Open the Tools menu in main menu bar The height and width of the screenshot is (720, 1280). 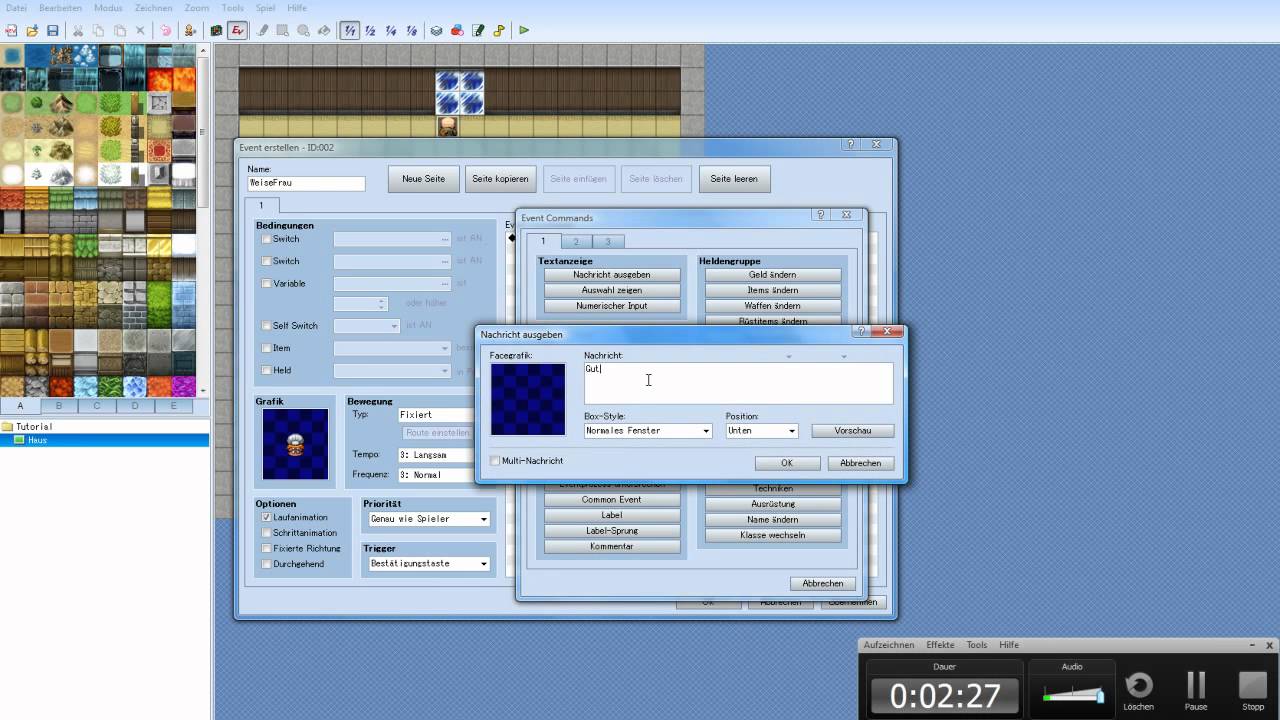click(232, 8)
